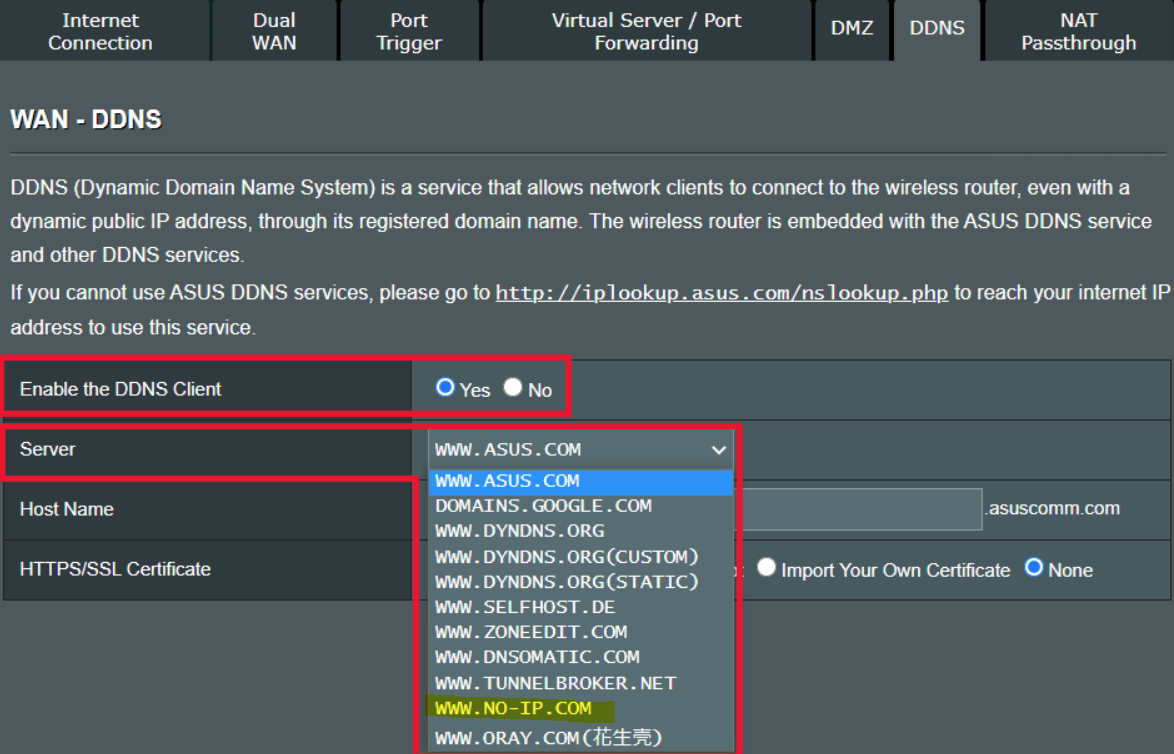This screenshot has height=754, width=1174.
Task: Choose WWW.TUNNELBROKER.NET server
Action: pyautogui.click(x=580, y=683)
